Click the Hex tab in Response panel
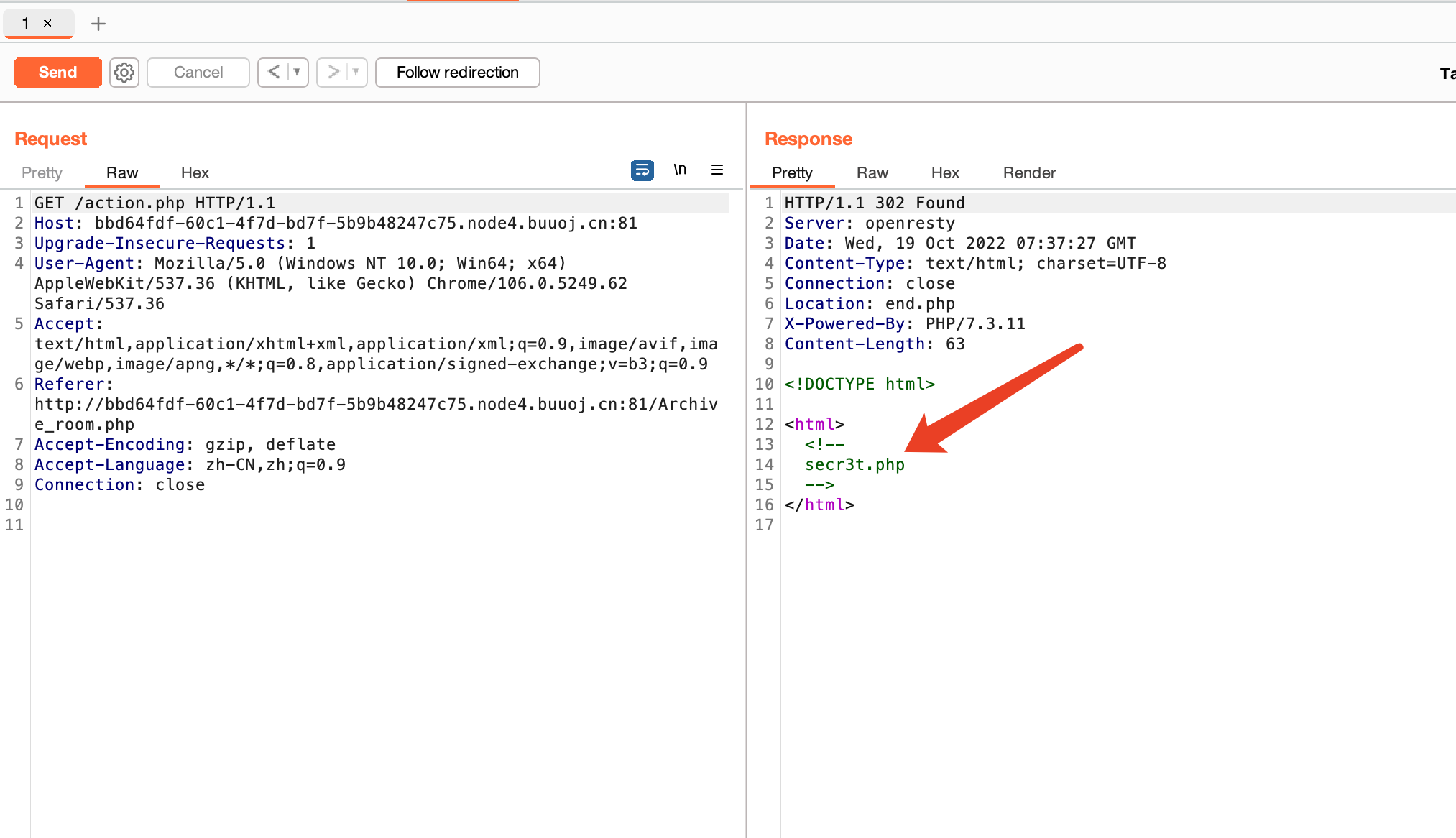The width and height of the screenshot is (1456, 838). [x=945, y=173]
